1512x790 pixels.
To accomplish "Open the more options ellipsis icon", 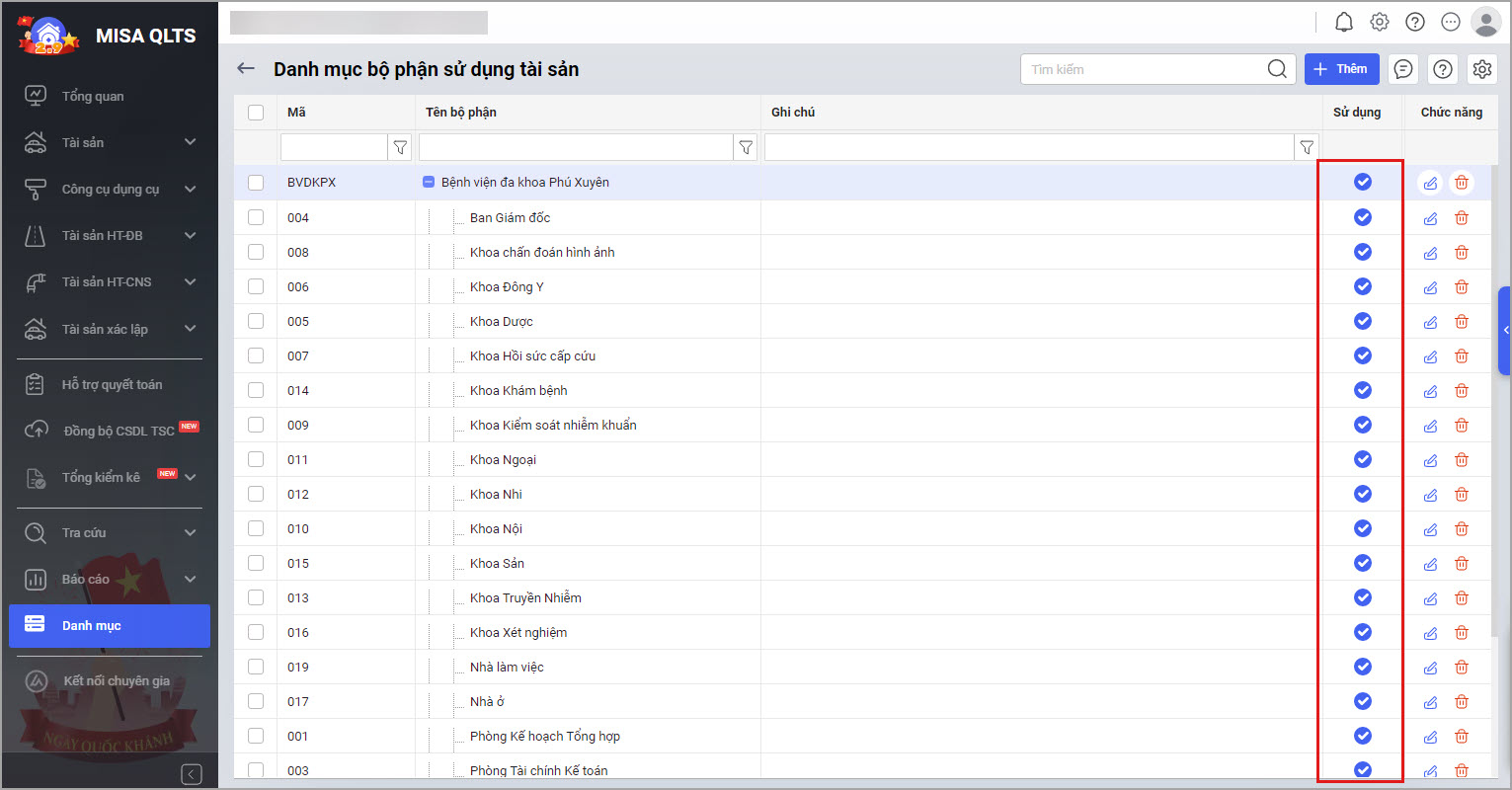I will pos(1451,22).
